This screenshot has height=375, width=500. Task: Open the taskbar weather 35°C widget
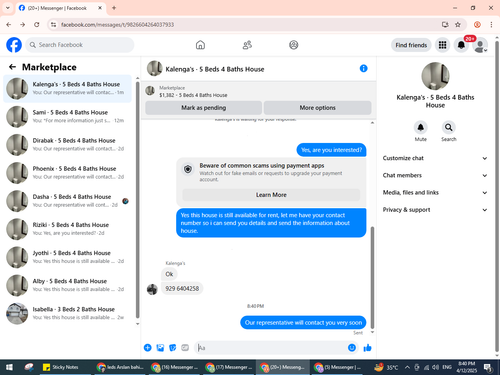click(x=386, y=367)
